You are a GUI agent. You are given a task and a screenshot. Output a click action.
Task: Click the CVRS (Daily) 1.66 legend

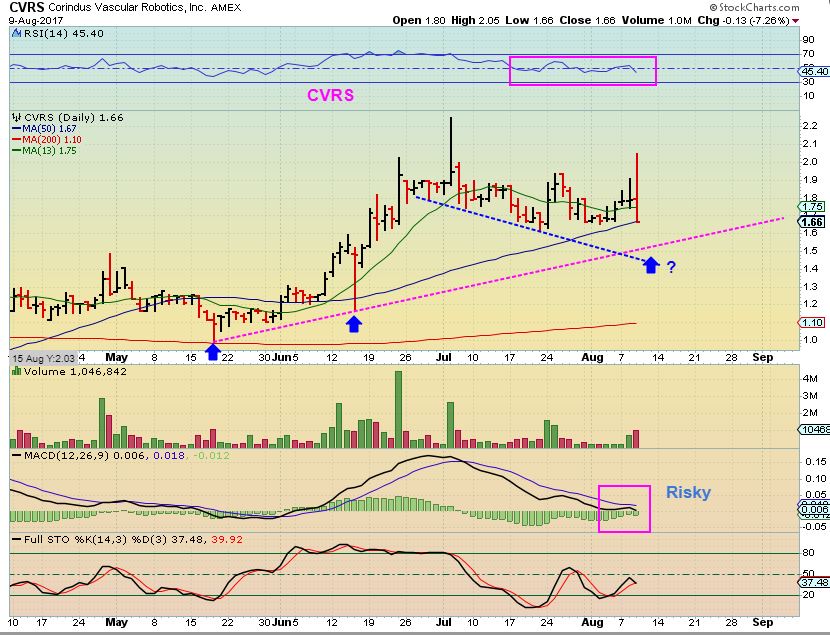[74, 117]
